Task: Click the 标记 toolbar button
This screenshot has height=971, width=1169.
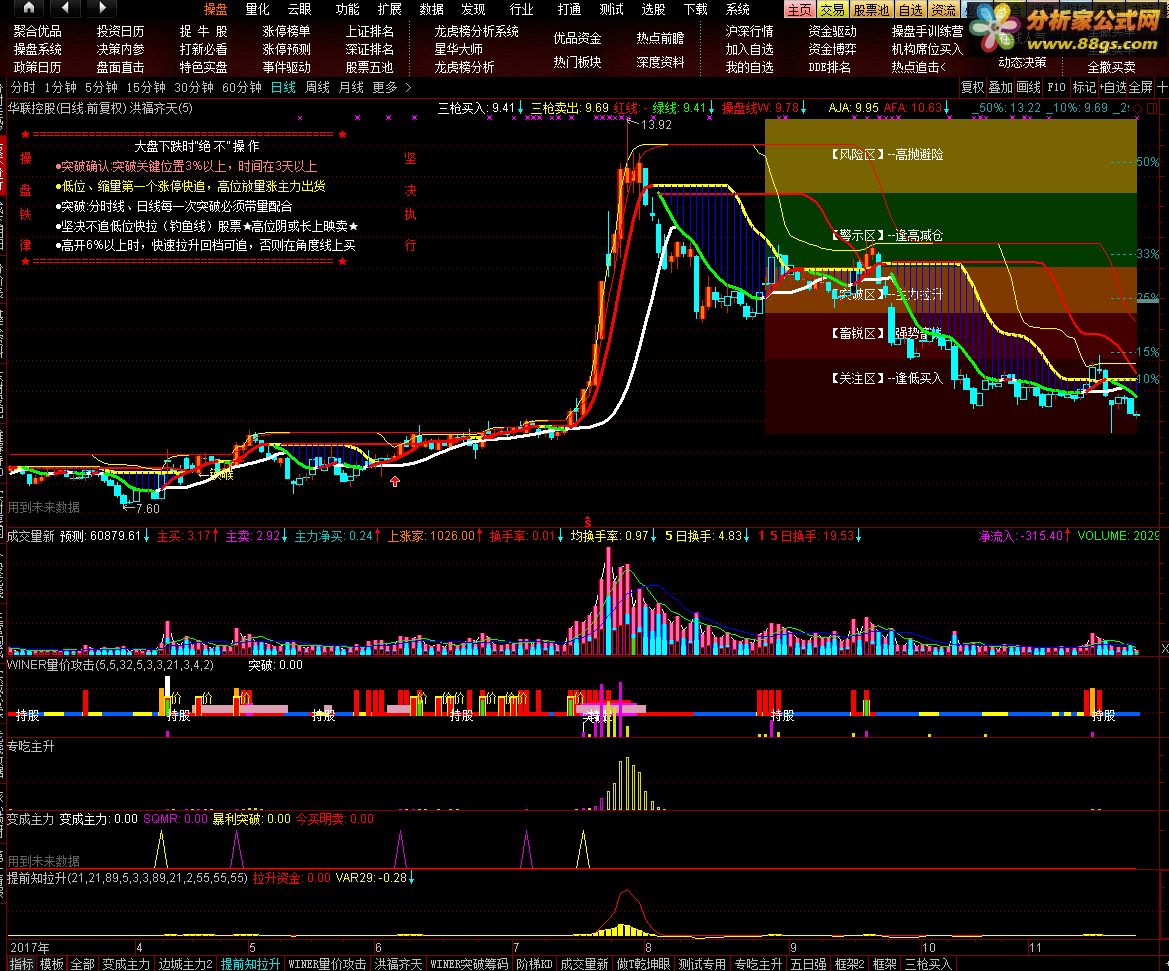Action: click(1084, 87)
